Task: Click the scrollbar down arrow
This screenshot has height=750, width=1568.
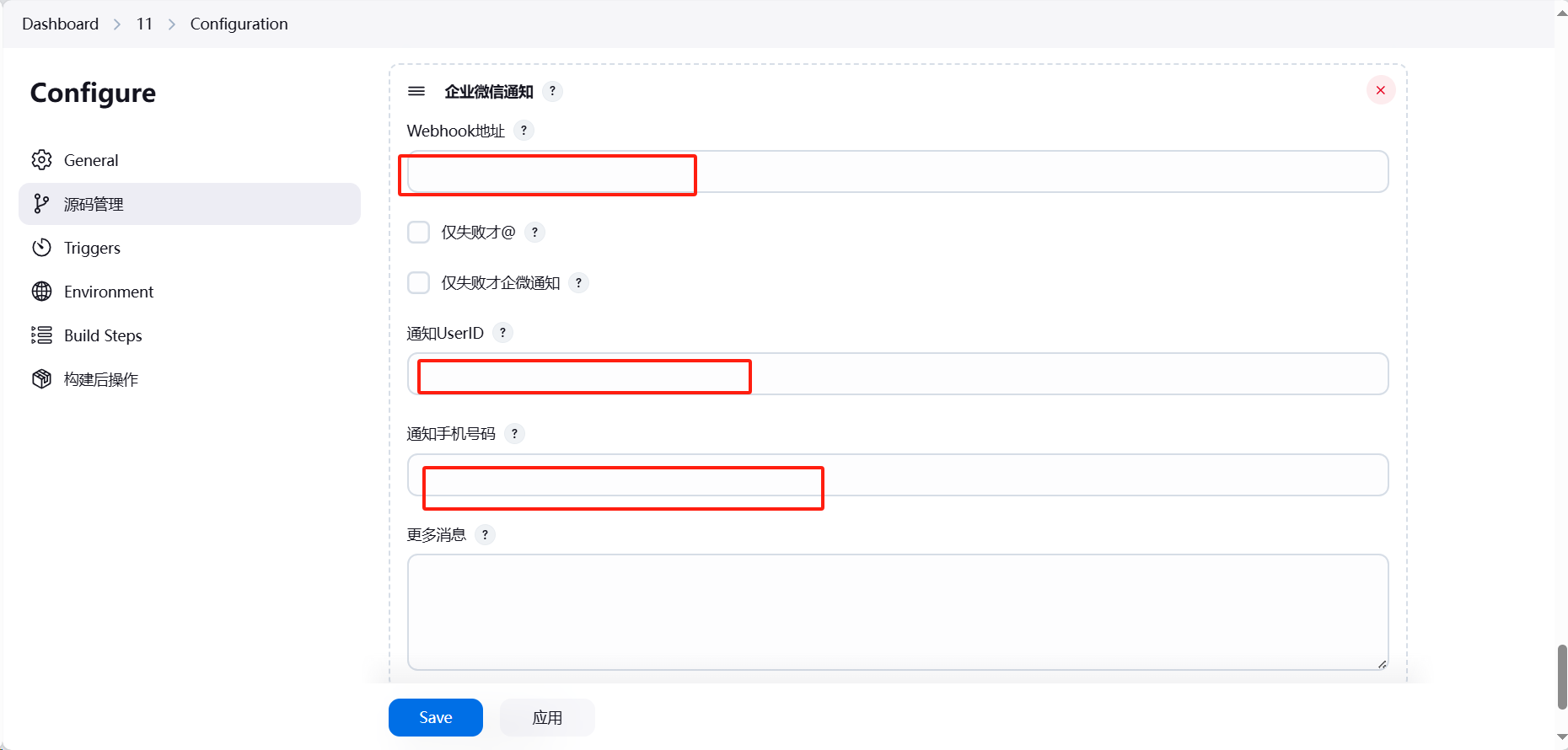Action: (x=1562, y=737)
